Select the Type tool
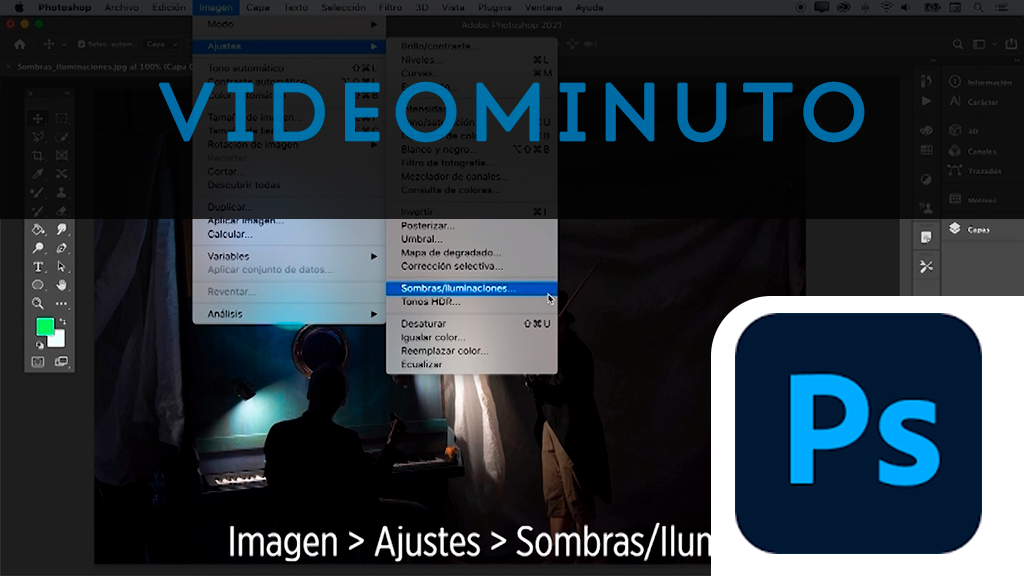The height and width of the screenshot is (576, 1024). click(x=38, y=267)
